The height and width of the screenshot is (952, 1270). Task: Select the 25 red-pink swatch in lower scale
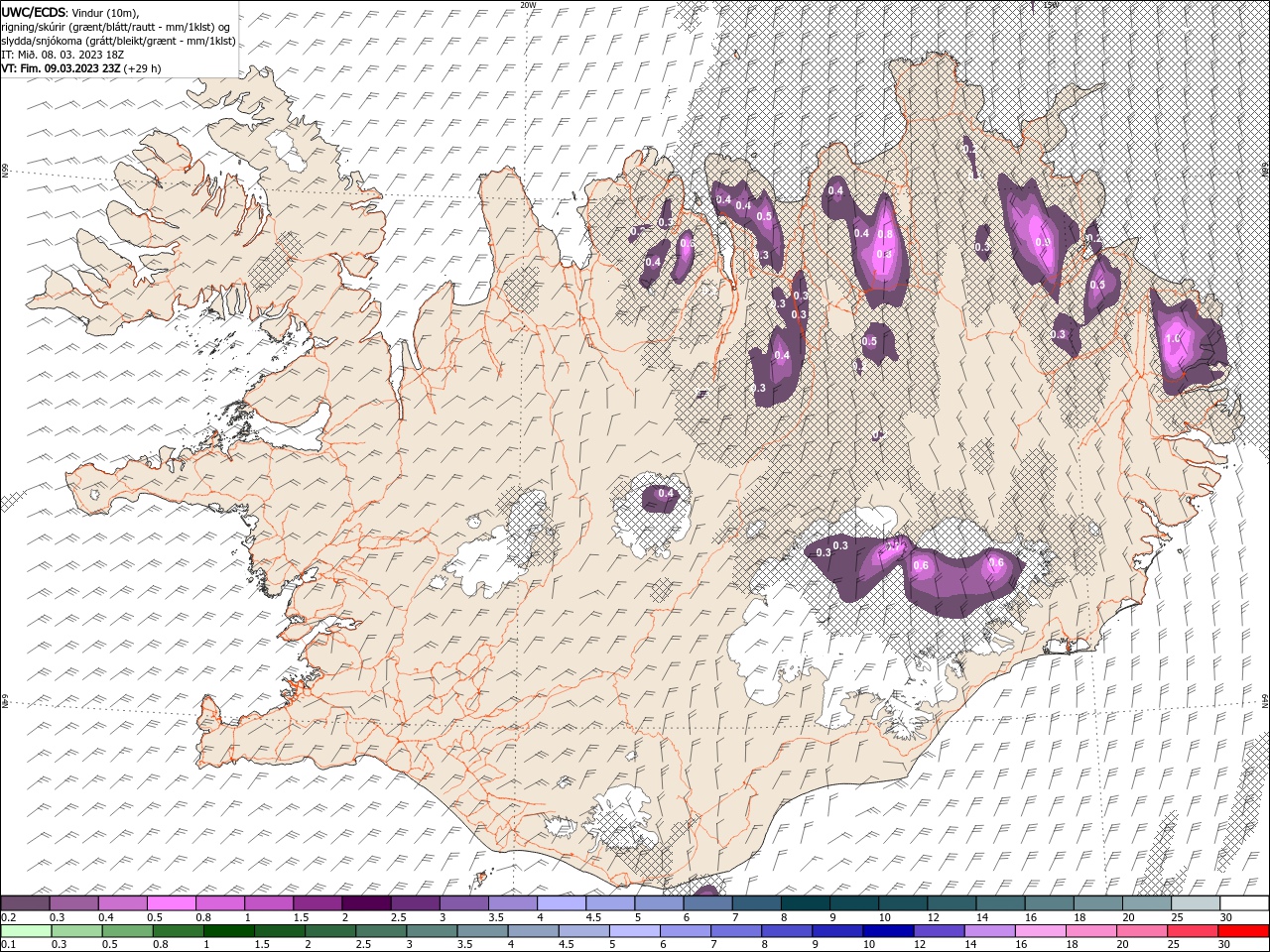[x=1192, y=931]
